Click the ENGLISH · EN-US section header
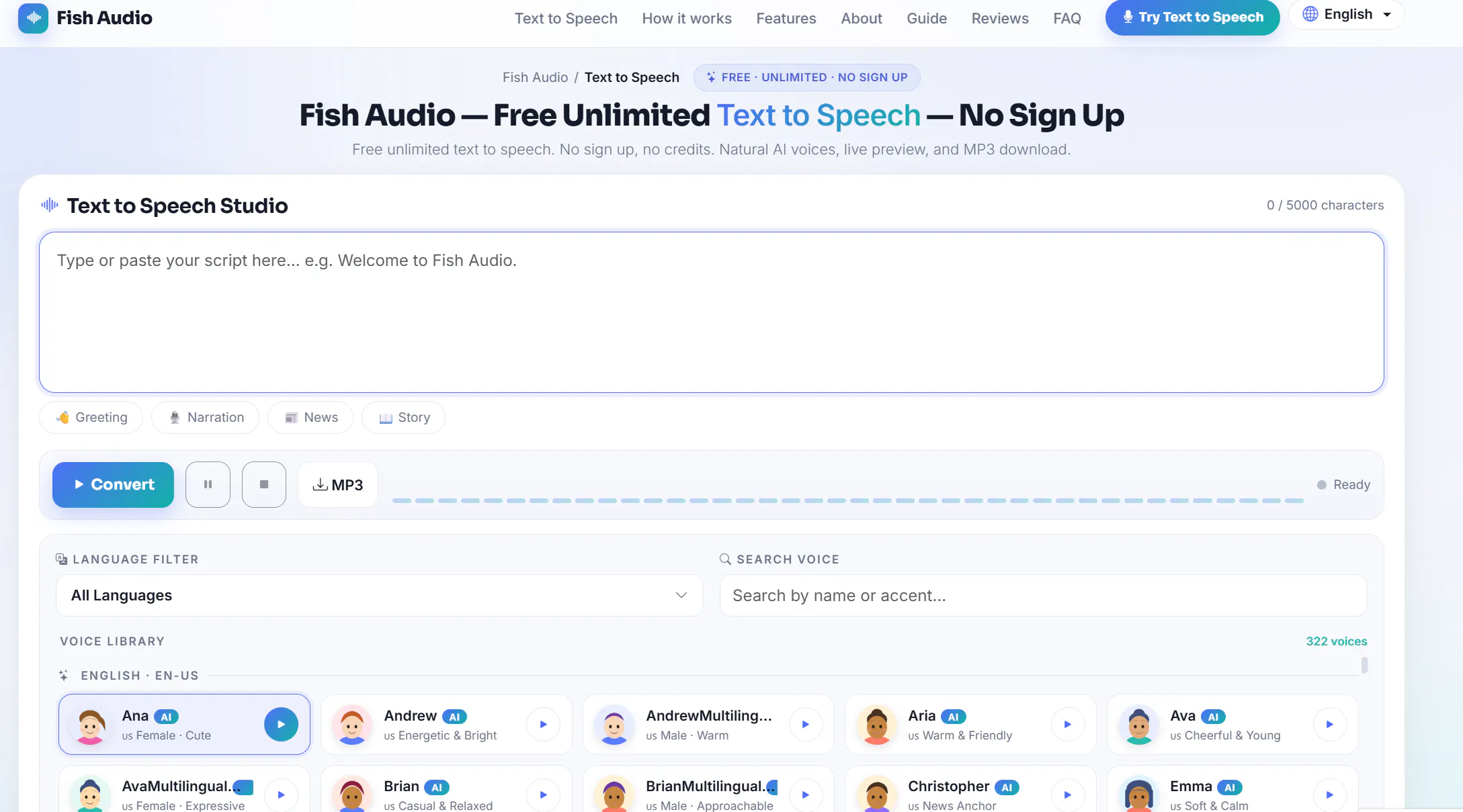1463x812 pixels. (139, 675)
